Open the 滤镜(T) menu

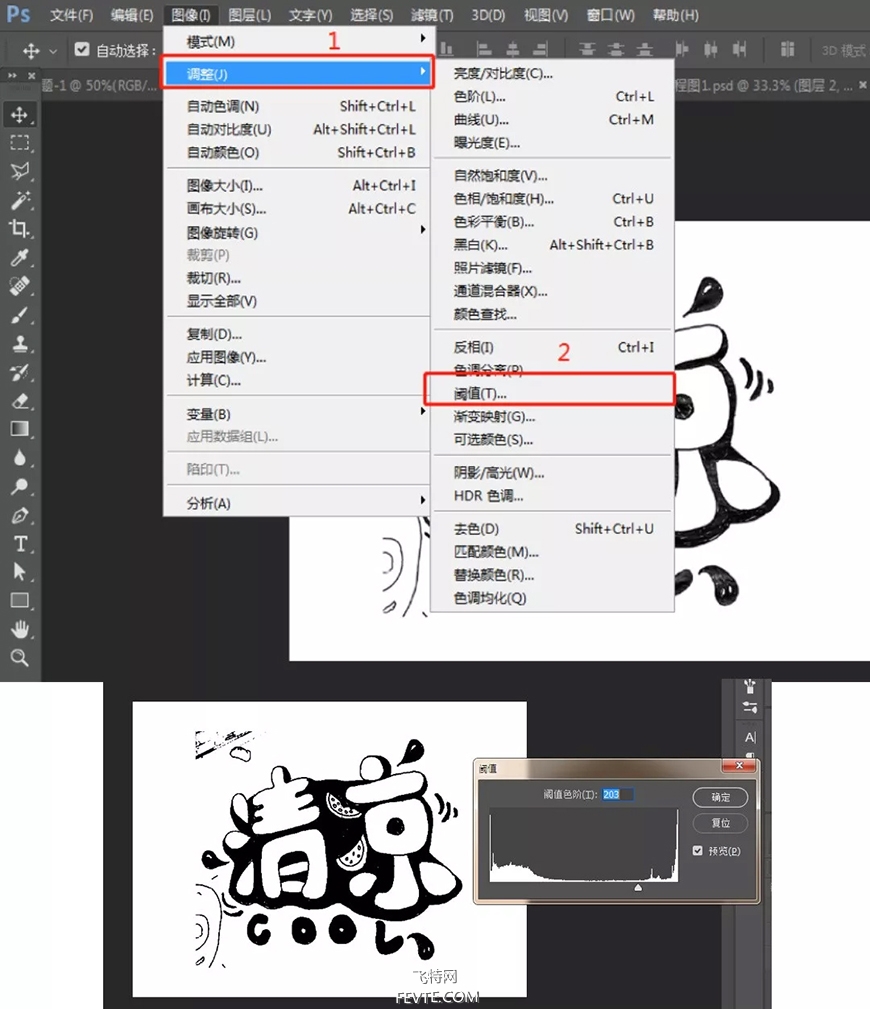430,15
